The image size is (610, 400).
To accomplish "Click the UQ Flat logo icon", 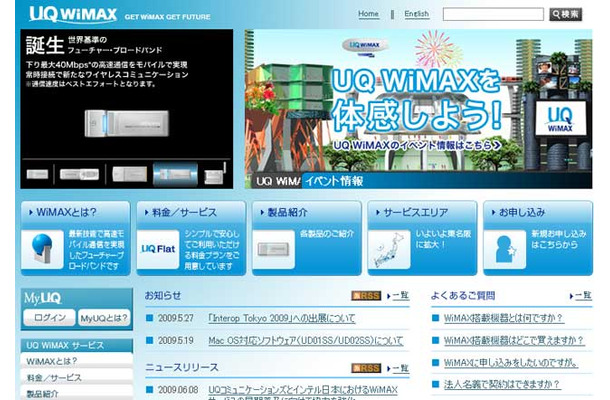I will pos(158,249).
